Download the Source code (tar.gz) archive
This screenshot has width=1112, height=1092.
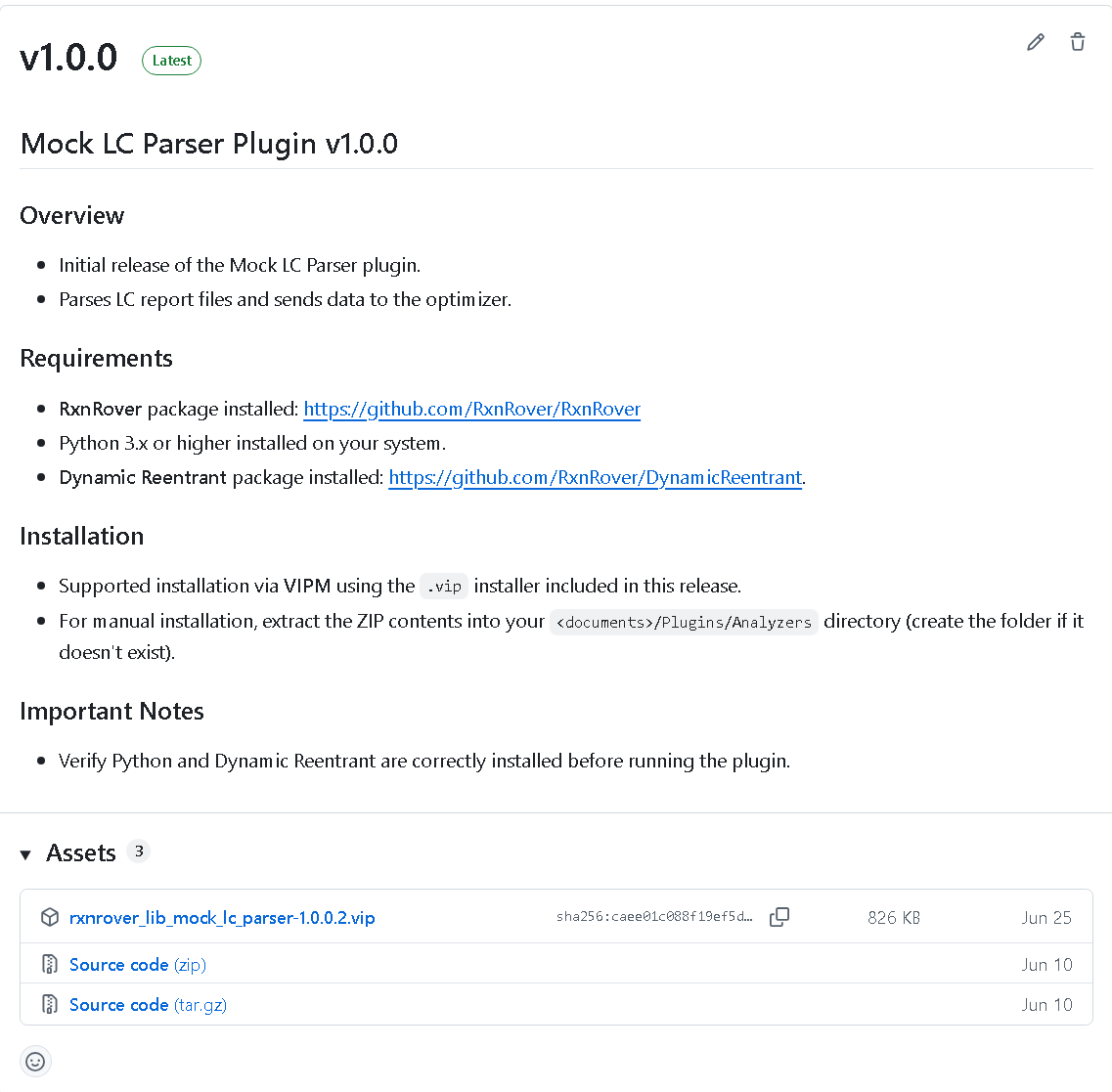tap(119, 1004)
